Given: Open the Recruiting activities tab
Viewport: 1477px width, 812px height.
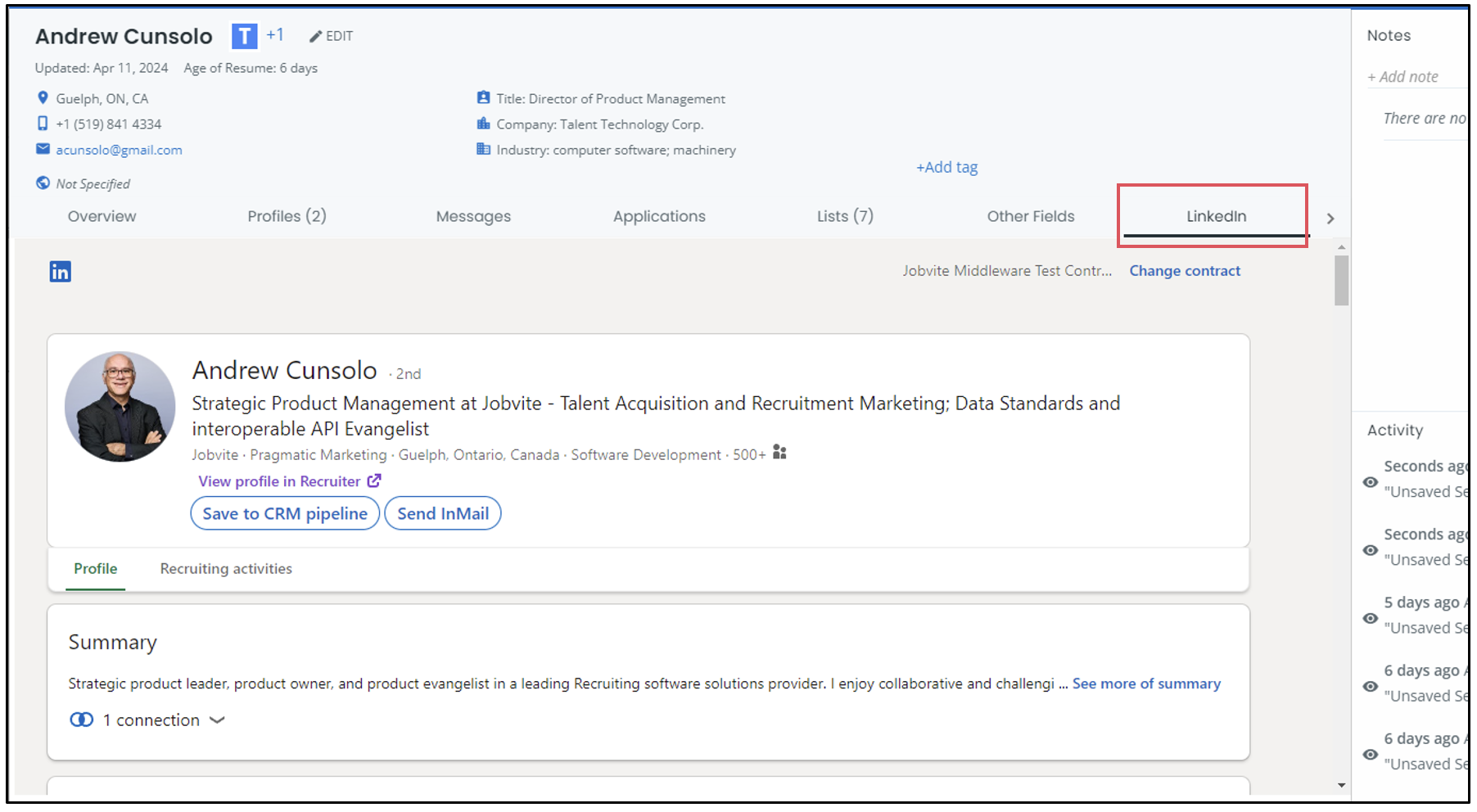Looking at the screenshot, I should pyautogui.click(x=226, y=569).
